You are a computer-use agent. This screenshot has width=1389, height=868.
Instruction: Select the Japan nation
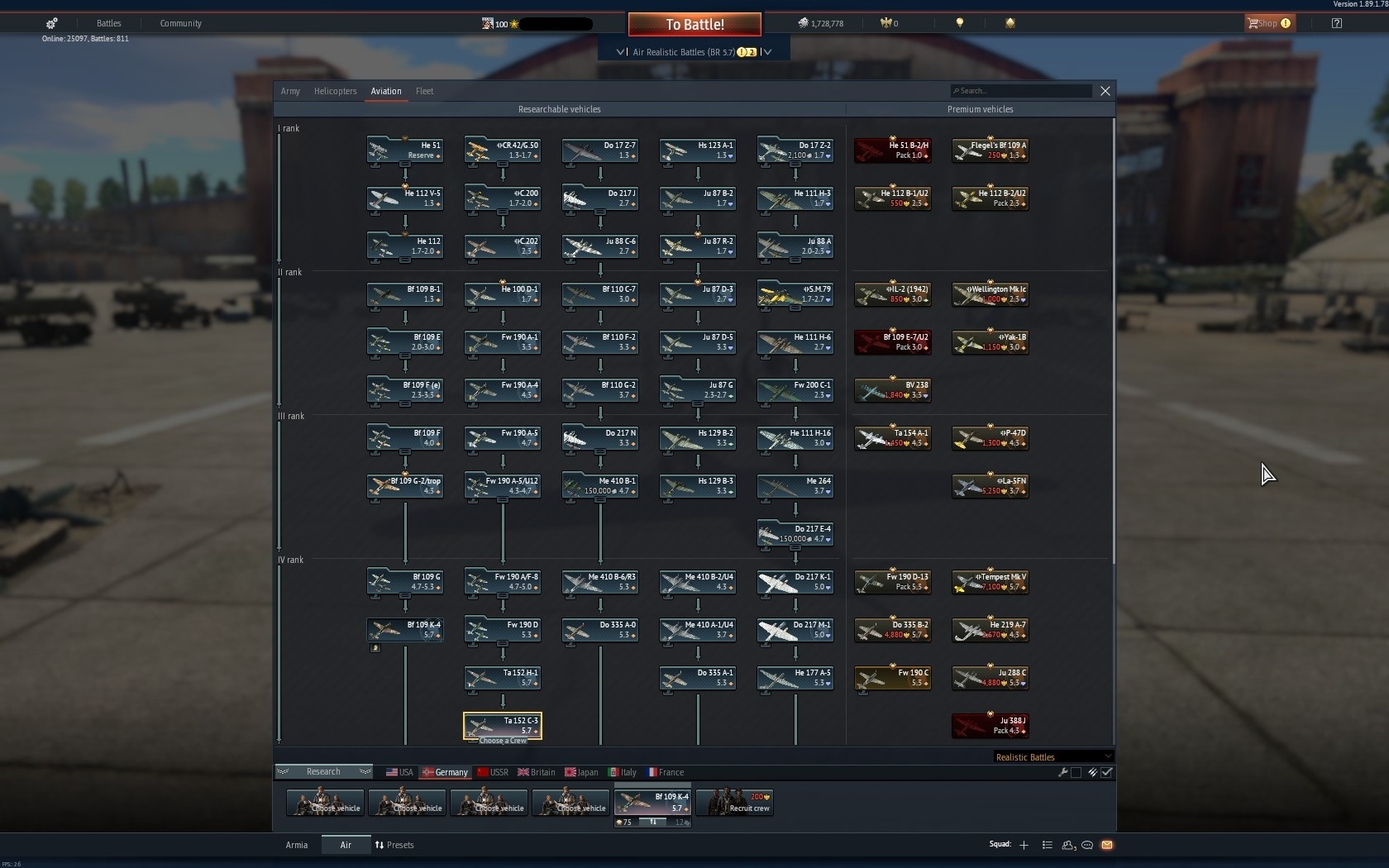pos(581,772)
